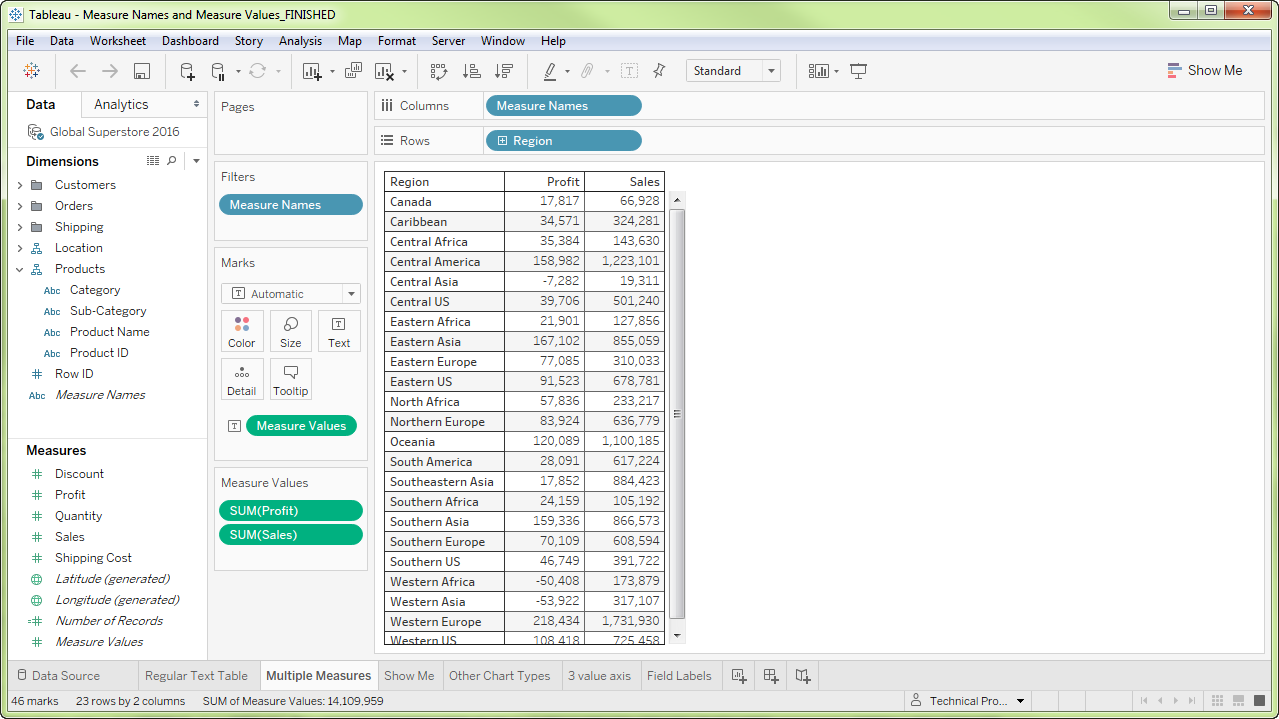Open the Automatic mark type dropdown
The image size is (1279, 719).
point(290,294)
